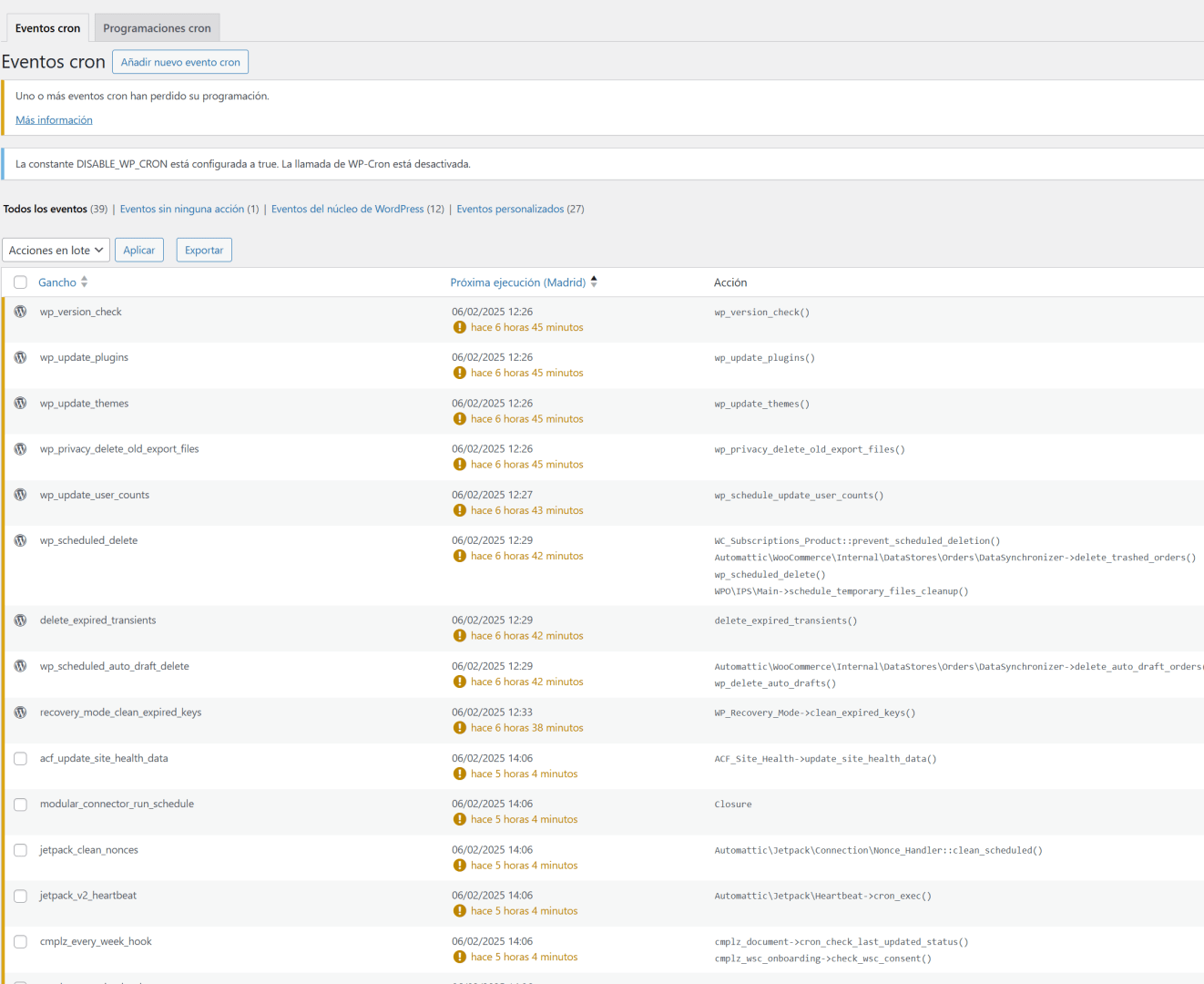Screen dimensions: 1204x984
Task: Click the WordPress icon beside delete_expired_transients
Action: [x=20, y=620]
